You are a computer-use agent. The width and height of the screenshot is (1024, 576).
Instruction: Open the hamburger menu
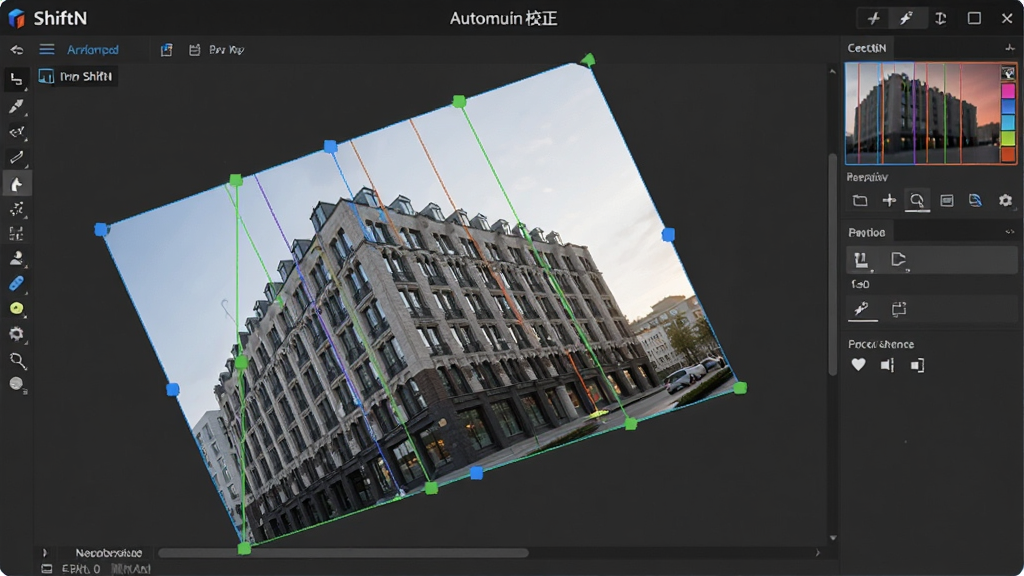pos(46,50)
